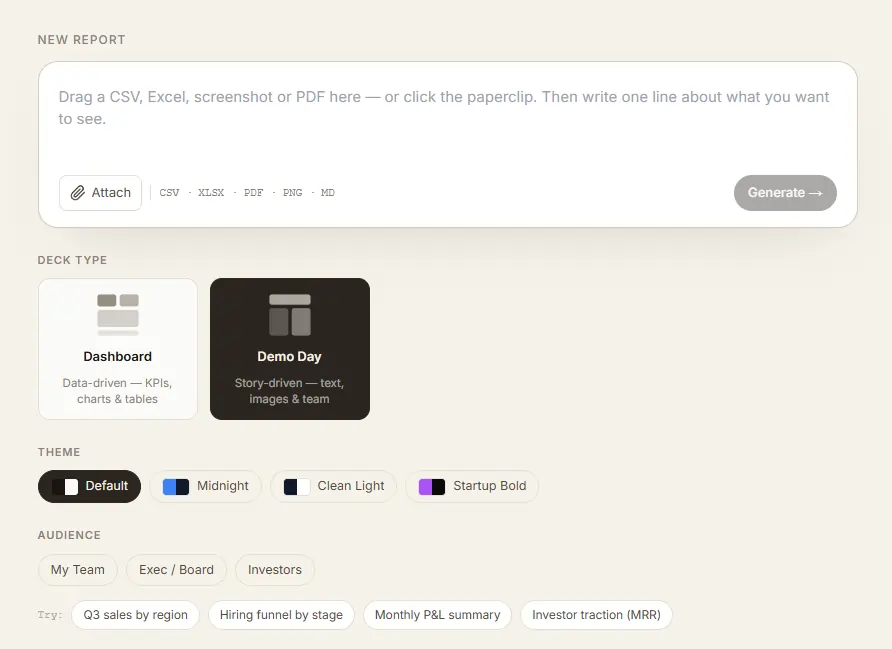Choose the Startup Bold theme
892x649 pixels.
[x=472, y=486]
